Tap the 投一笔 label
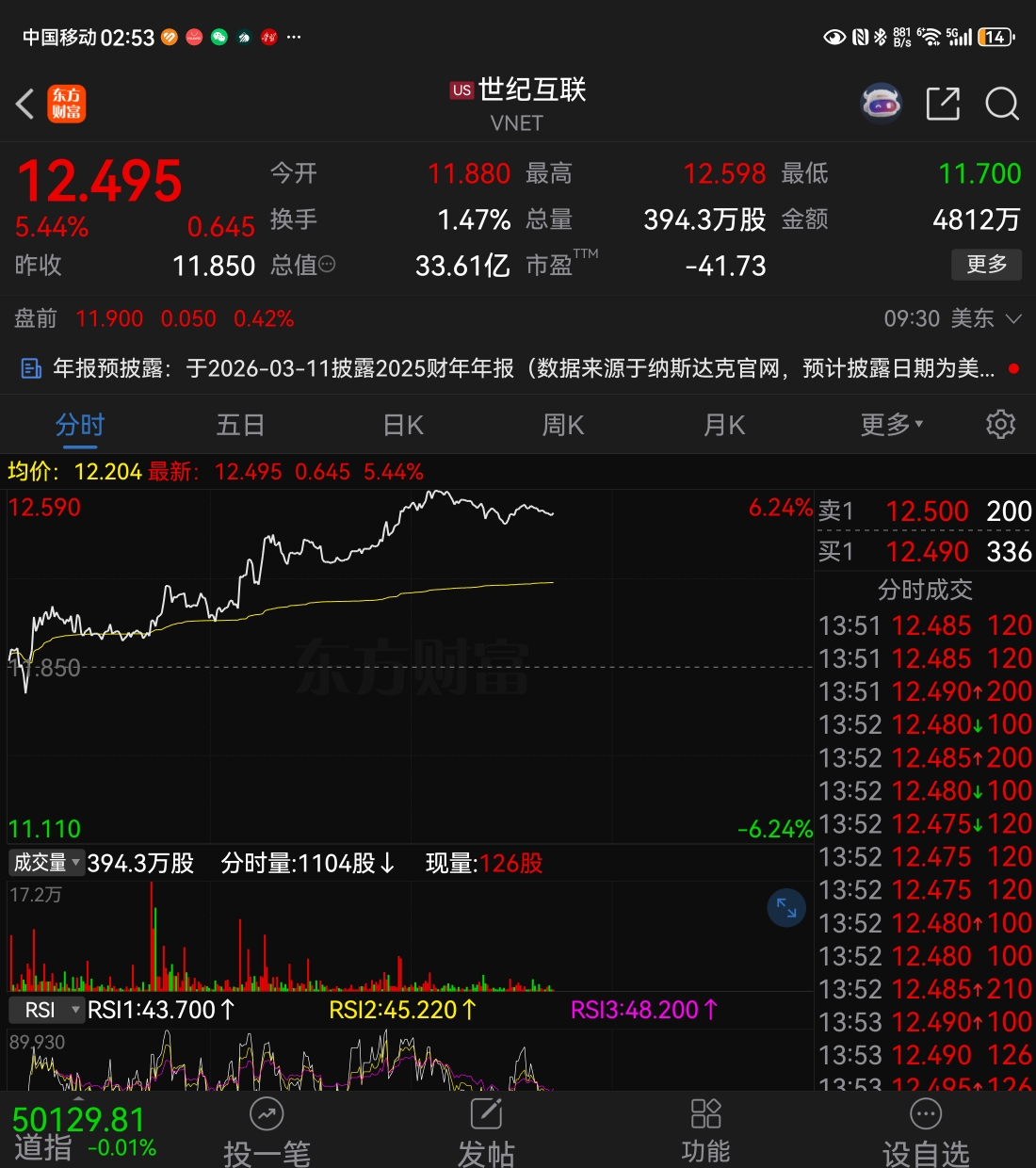 (x=267, y=1154)
